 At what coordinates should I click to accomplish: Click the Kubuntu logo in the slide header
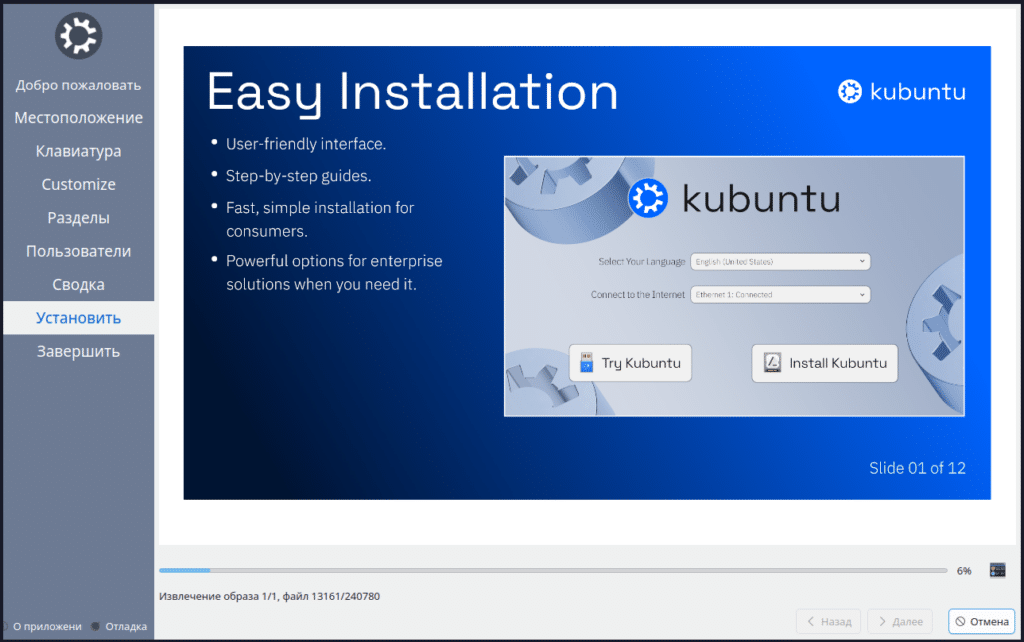point(849,91)
